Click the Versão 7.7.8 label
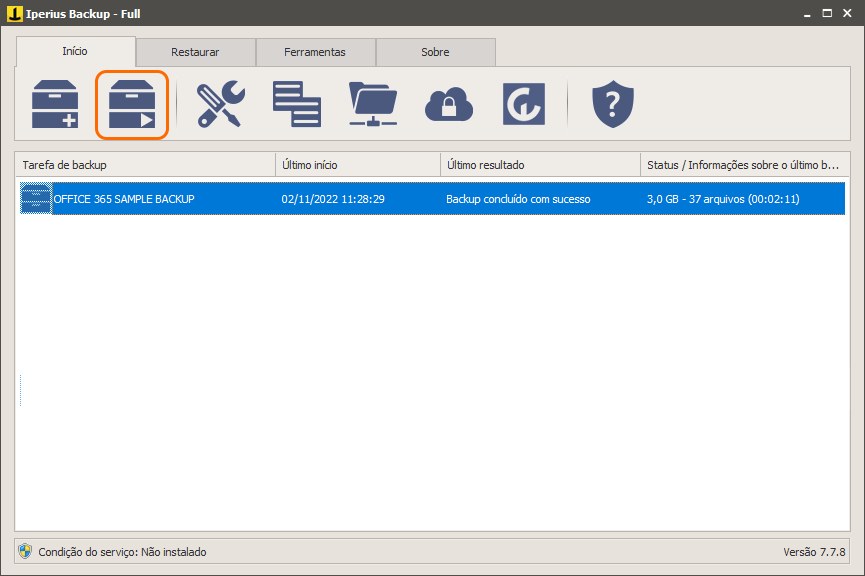Viewport: 865px width, 576px height. [x=814, y=552]
